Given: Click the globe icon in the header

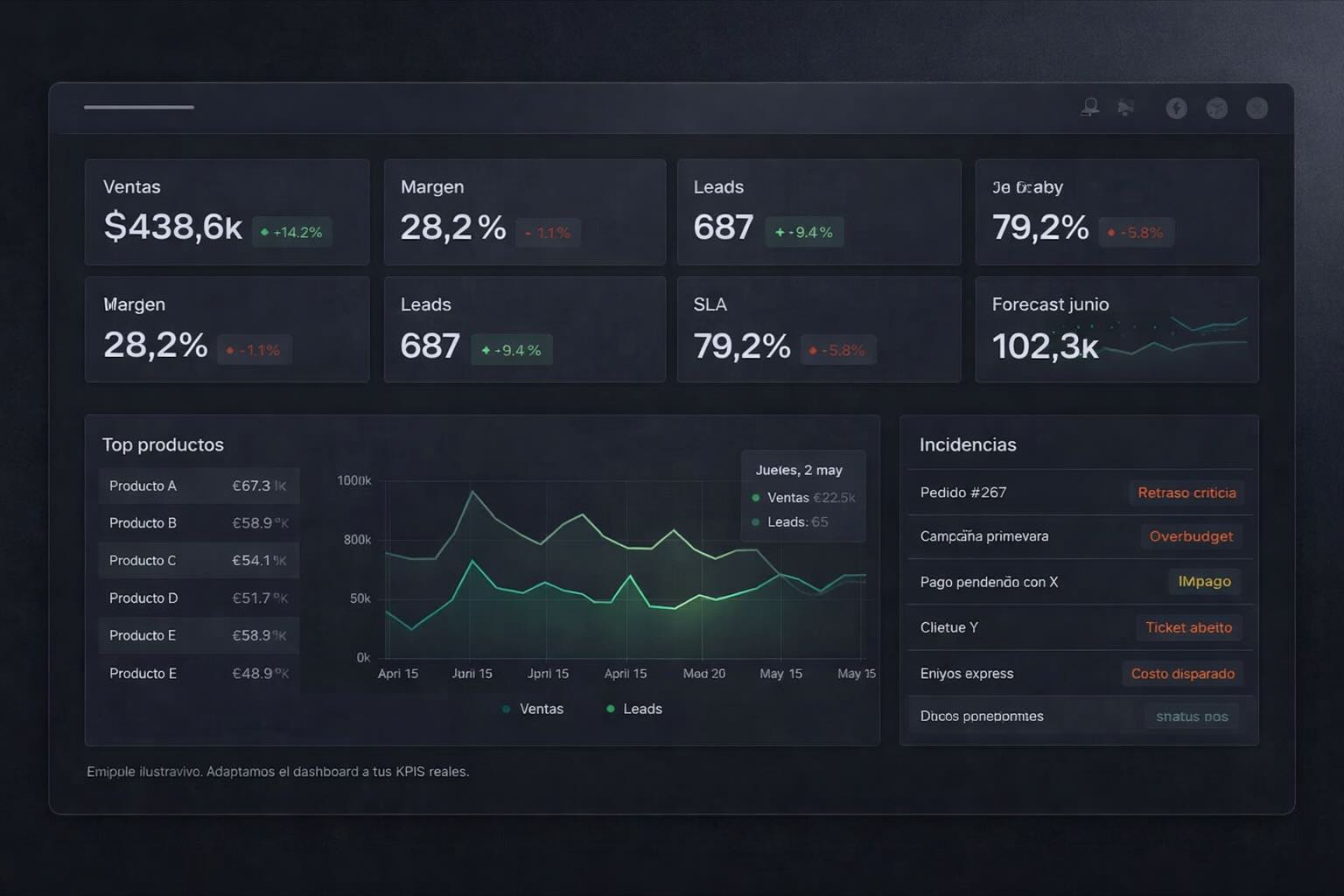Looking at the screenshot, I should click(1217, 108).
